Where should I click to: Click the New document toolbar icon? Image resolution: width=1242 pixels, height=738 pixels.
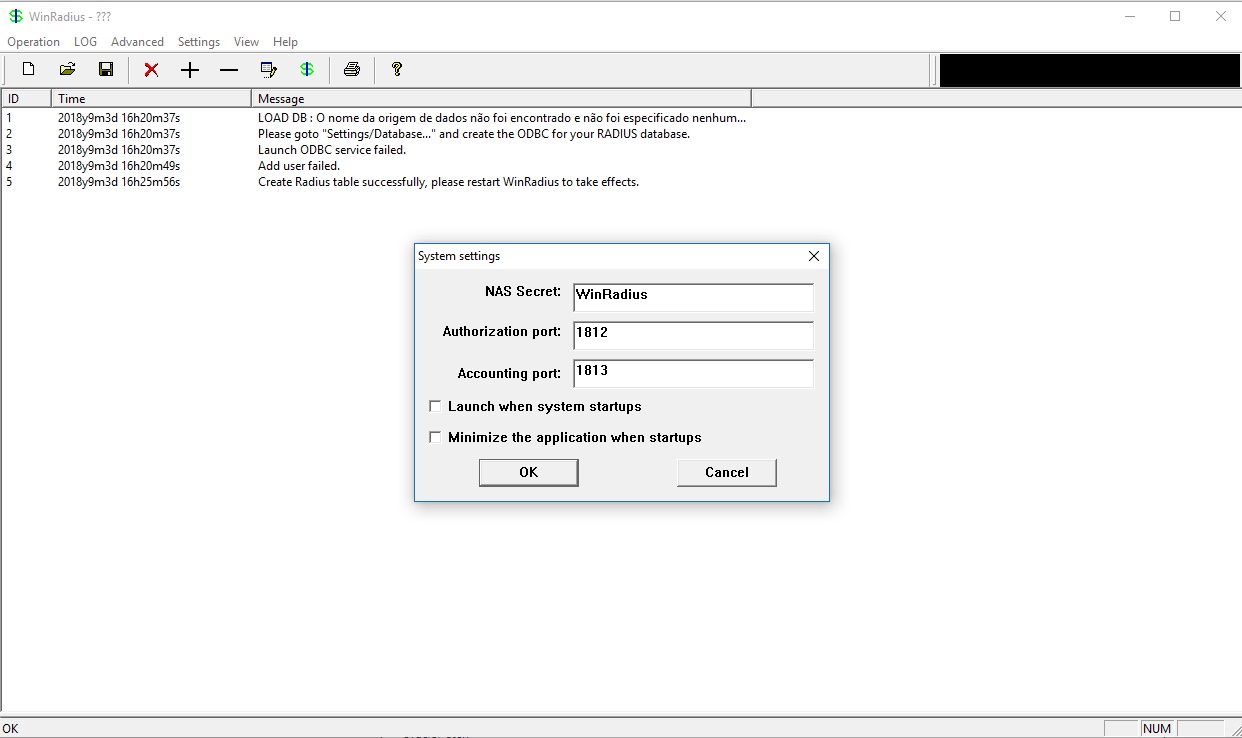(x=29, y=70)
